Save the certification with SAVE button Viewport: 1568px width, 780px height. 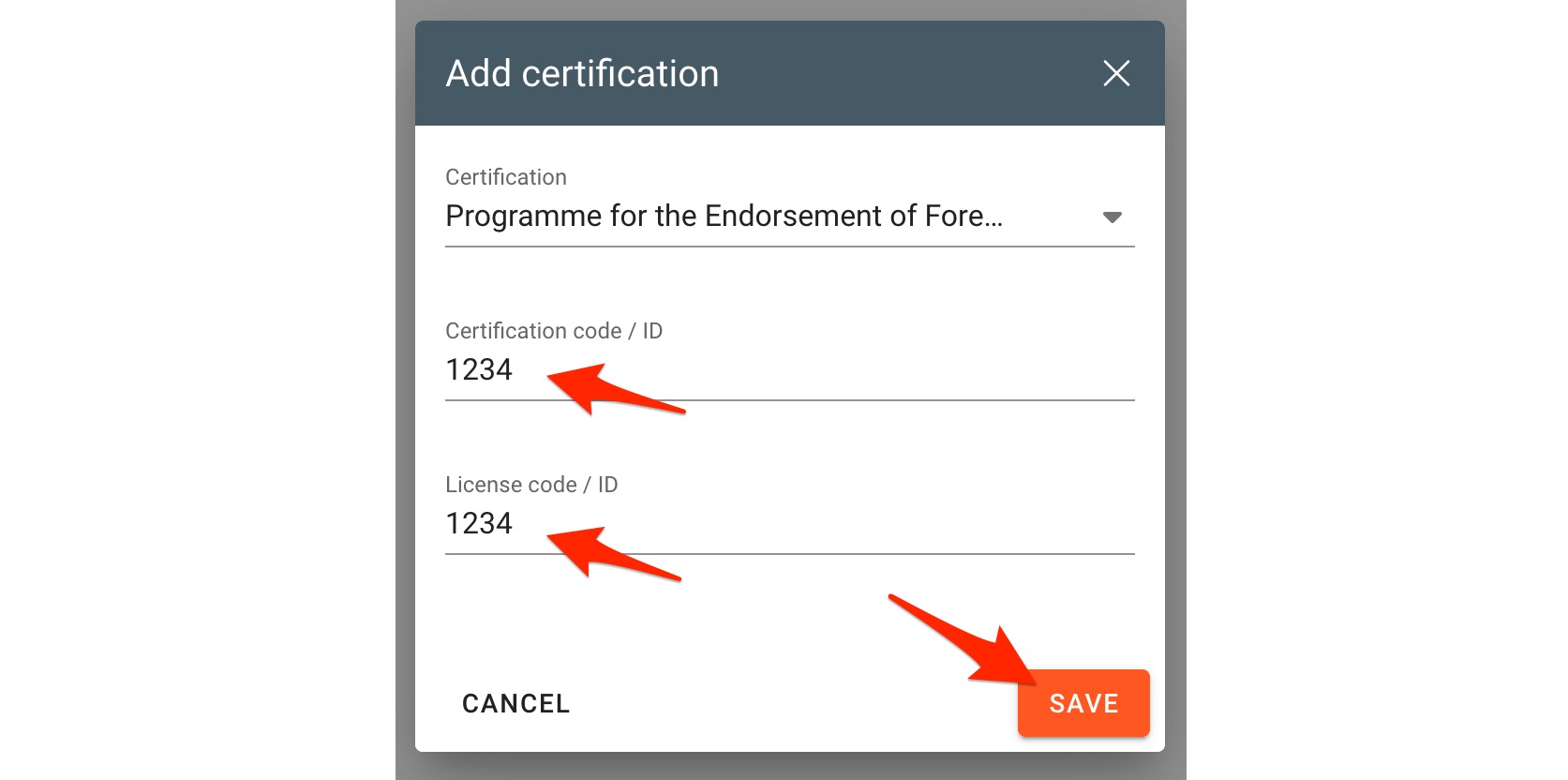pyautogui.click(x=1083, y=703)
